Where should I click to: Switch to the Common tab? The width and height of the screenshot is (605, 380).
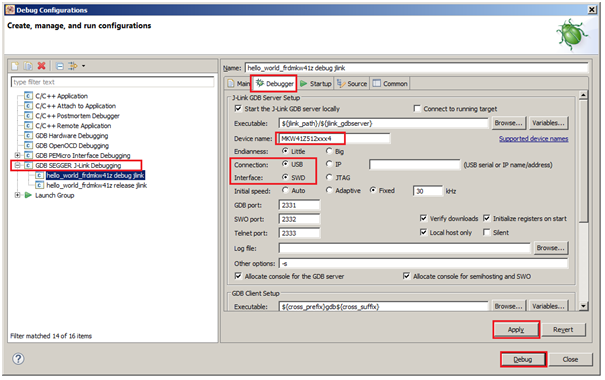[390, 83]
